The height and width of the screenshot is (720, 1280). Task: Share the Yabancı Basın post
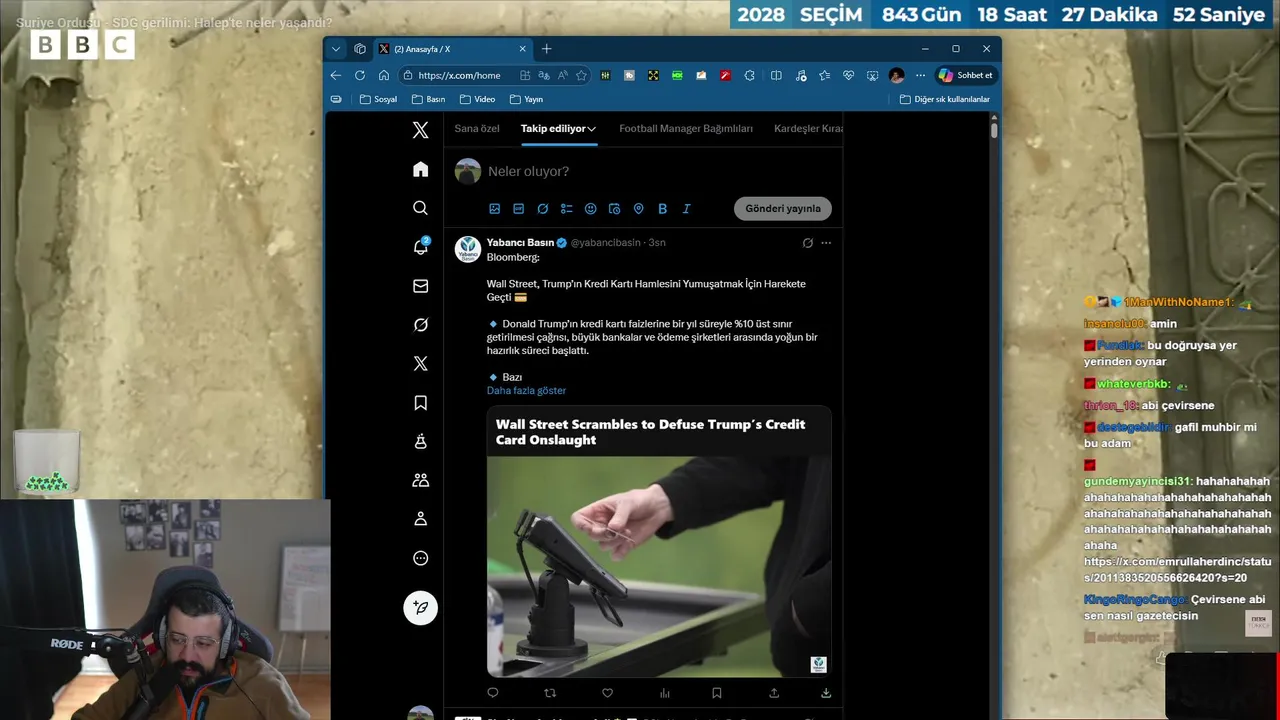[x=774, y=692]
